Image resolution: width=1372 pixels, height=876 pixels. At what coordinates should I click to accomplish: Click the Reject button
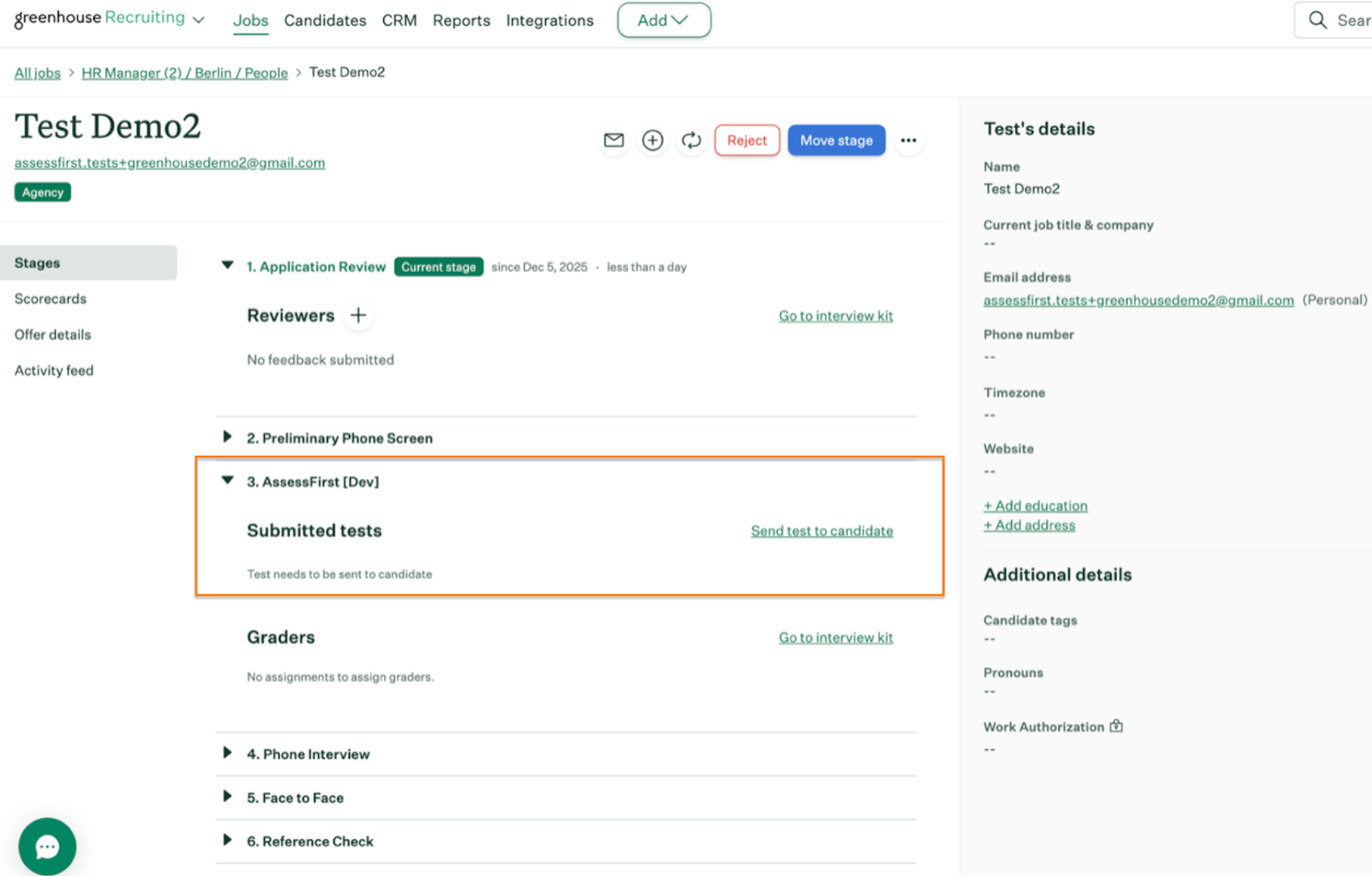(747, 140)
